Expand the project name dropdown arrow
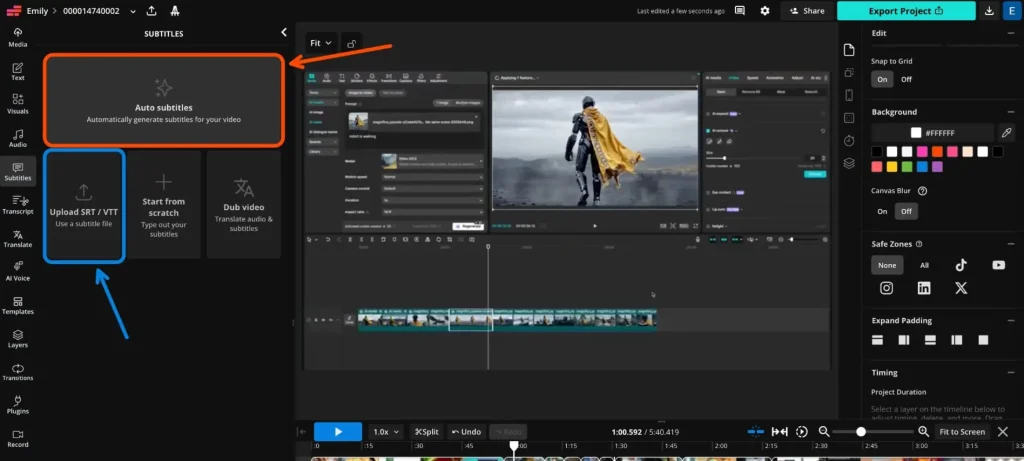 (x=133, y=11)
